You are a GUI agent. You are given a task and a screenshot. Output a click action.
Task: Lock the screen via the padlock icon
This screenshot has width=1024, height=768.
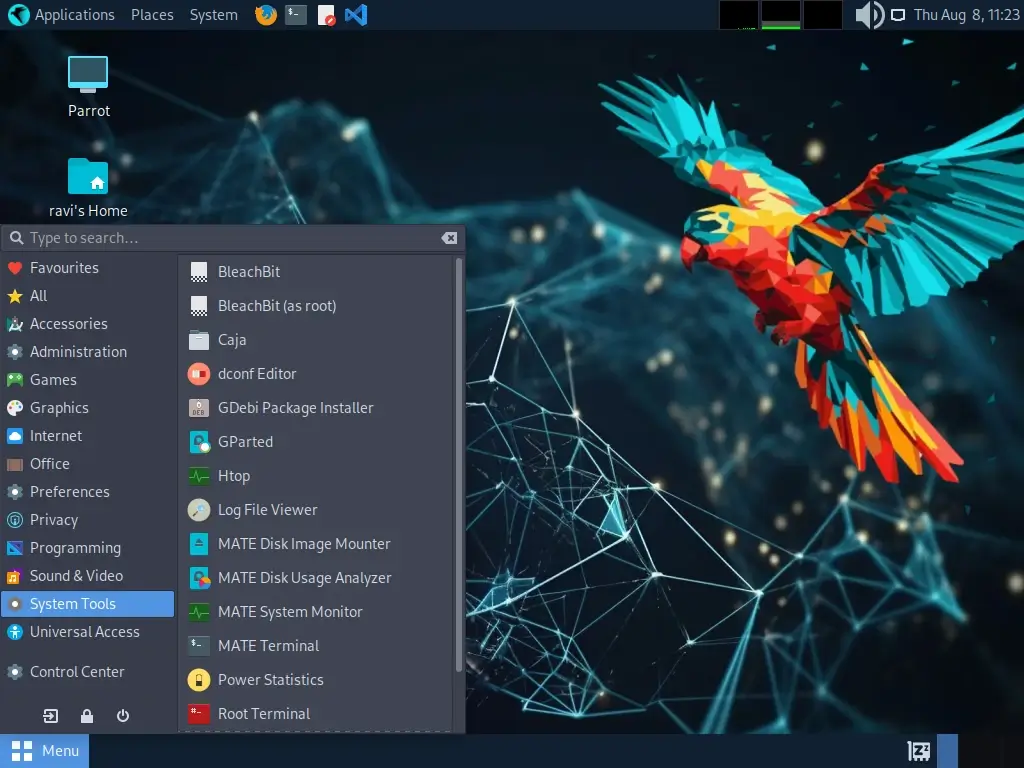pos(86,715)
